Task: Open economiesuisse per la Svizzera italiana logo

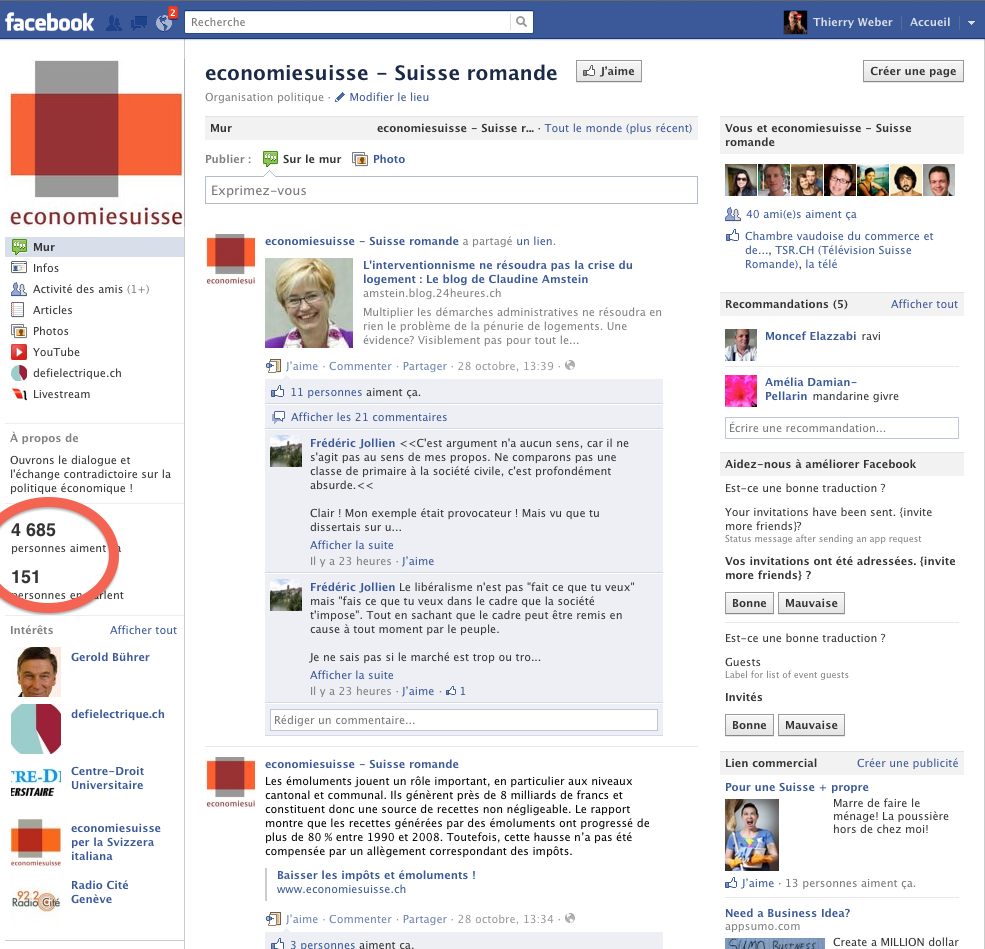Action: pos(36,842)
